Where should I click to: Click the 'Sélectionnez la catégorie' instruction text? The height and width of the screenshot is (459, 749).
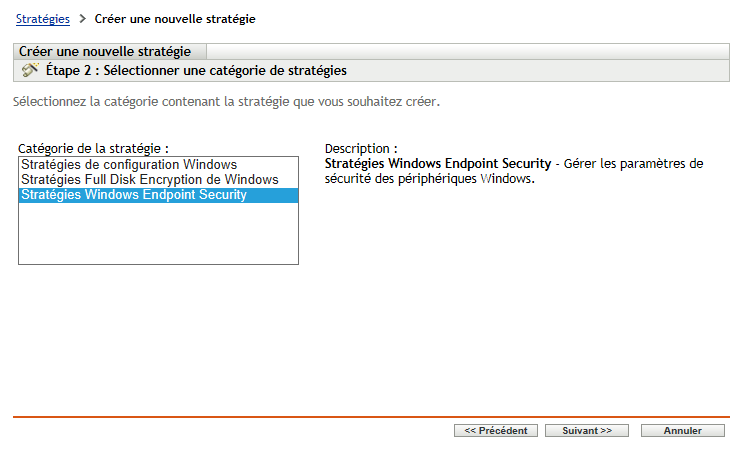click(x=227, y=102)
